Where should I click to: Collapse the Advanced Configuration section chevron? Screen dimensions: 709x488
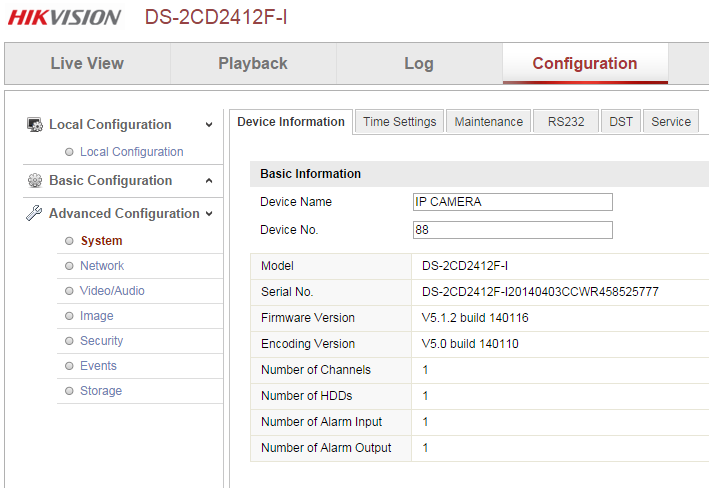click(209, 213)
